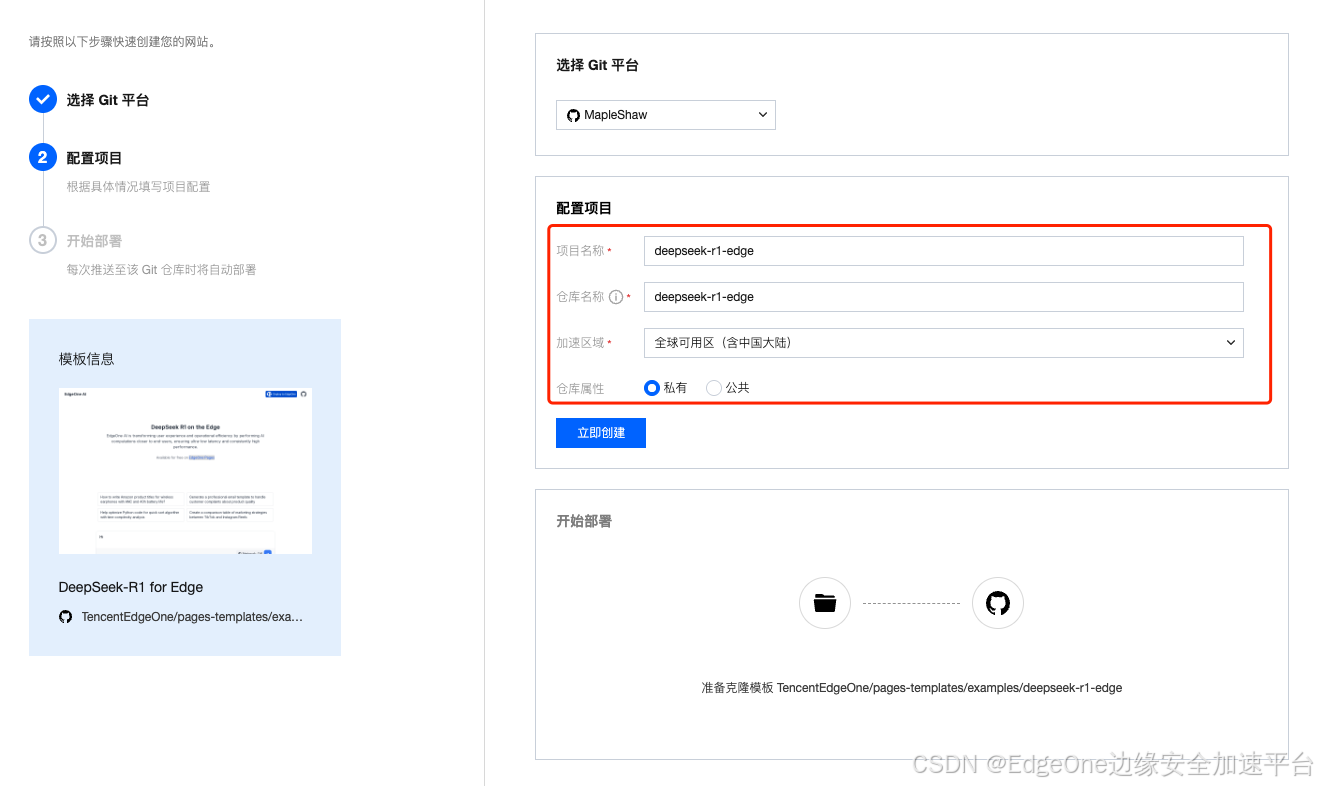
Task: Click the step 3 circle icon
Action: (42, 240)
